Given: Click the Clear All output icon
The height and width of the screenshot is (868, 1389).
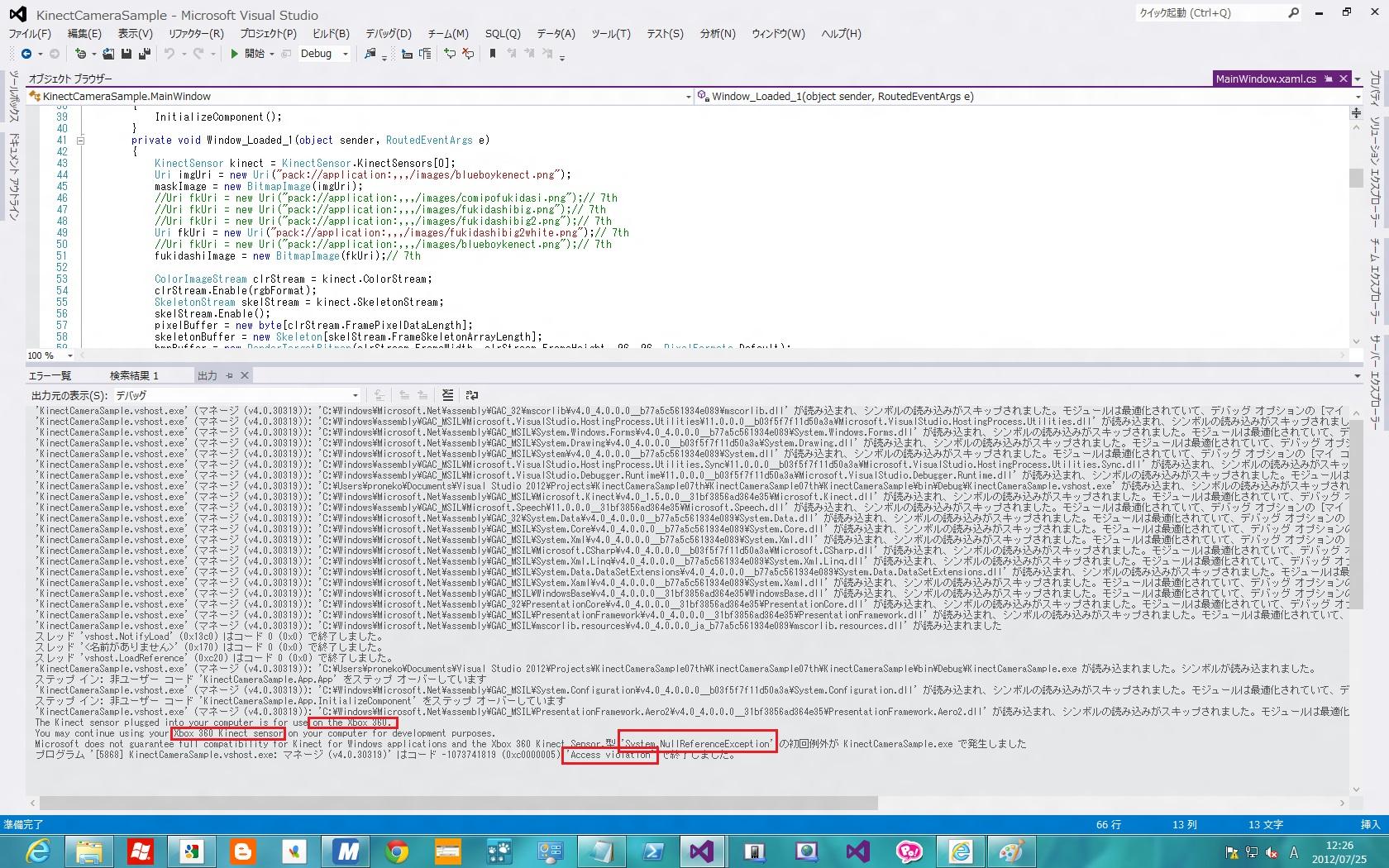Looking at the screenshot, I should 447,395.
